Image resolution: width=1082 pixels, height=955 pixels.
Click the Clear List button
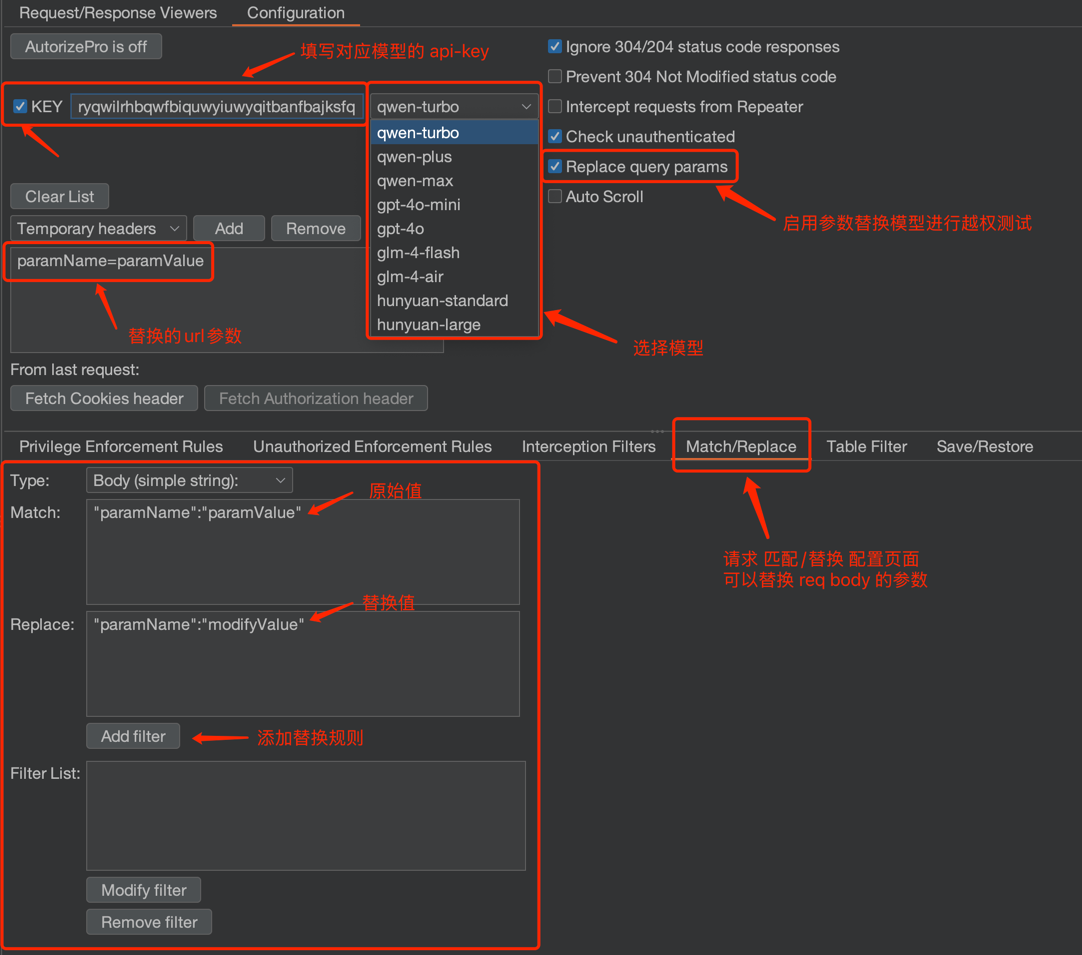tap(60, 197)
